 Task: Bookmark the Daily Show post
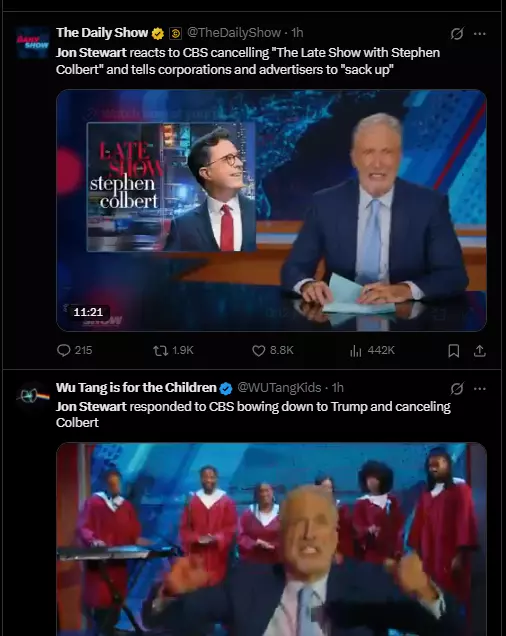453,351
